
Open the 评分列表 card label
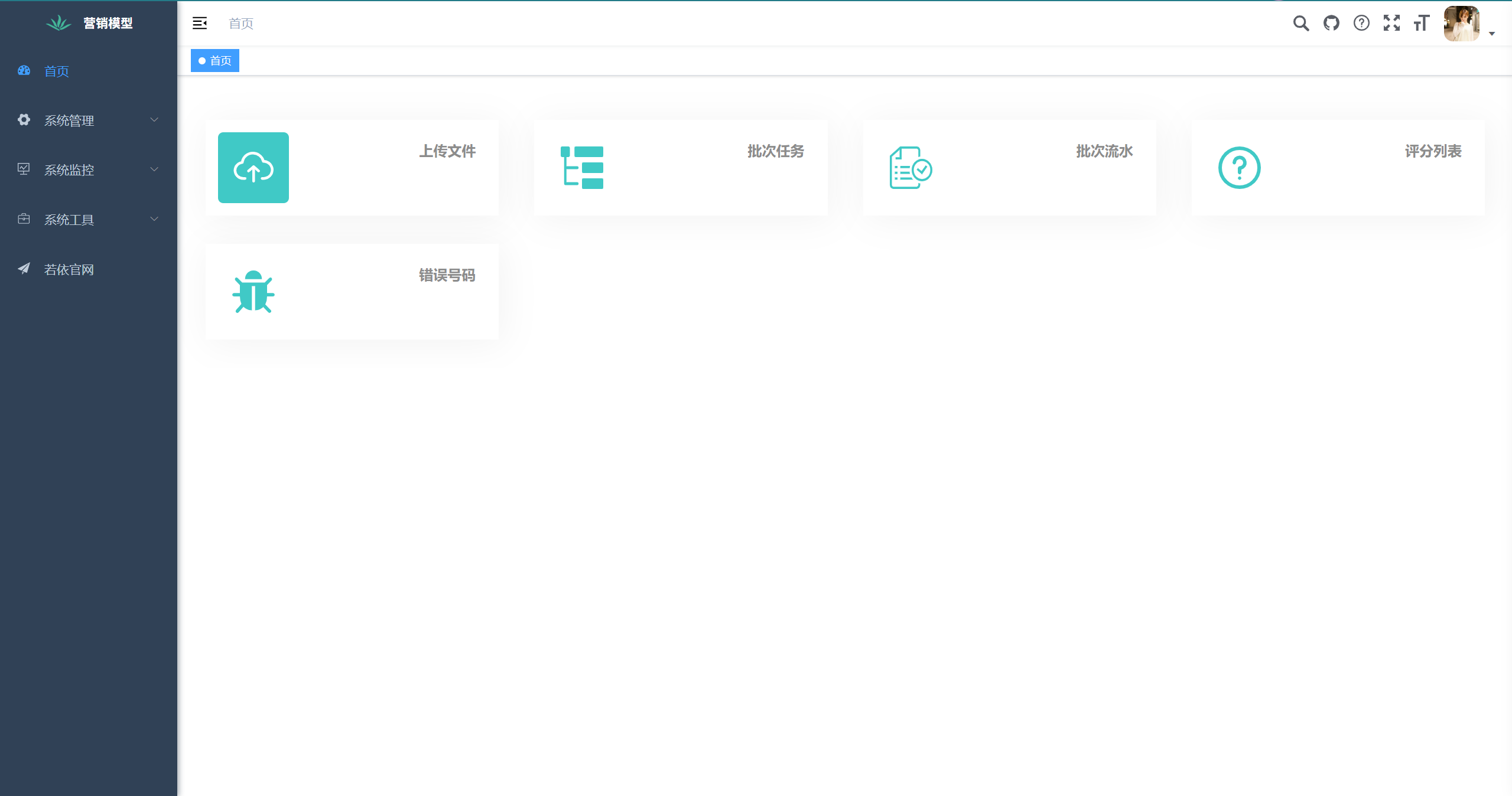[1433, 151]
